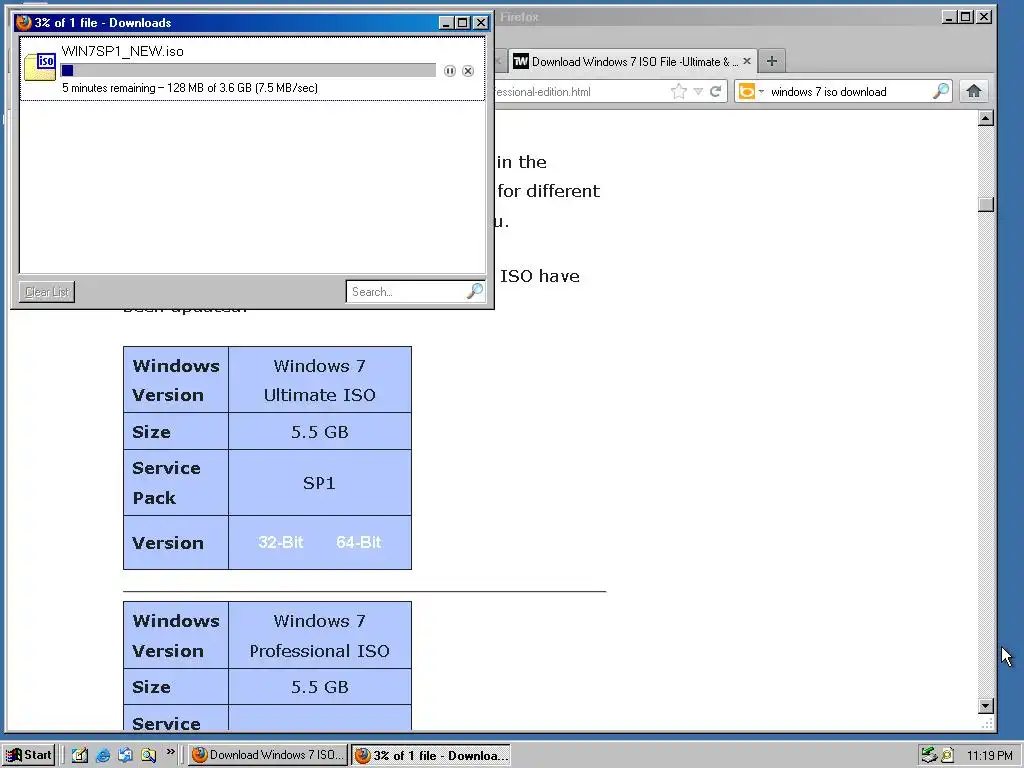Click the page scroll up arrow
Screen dimensions: 1024x768
[986, 118]
